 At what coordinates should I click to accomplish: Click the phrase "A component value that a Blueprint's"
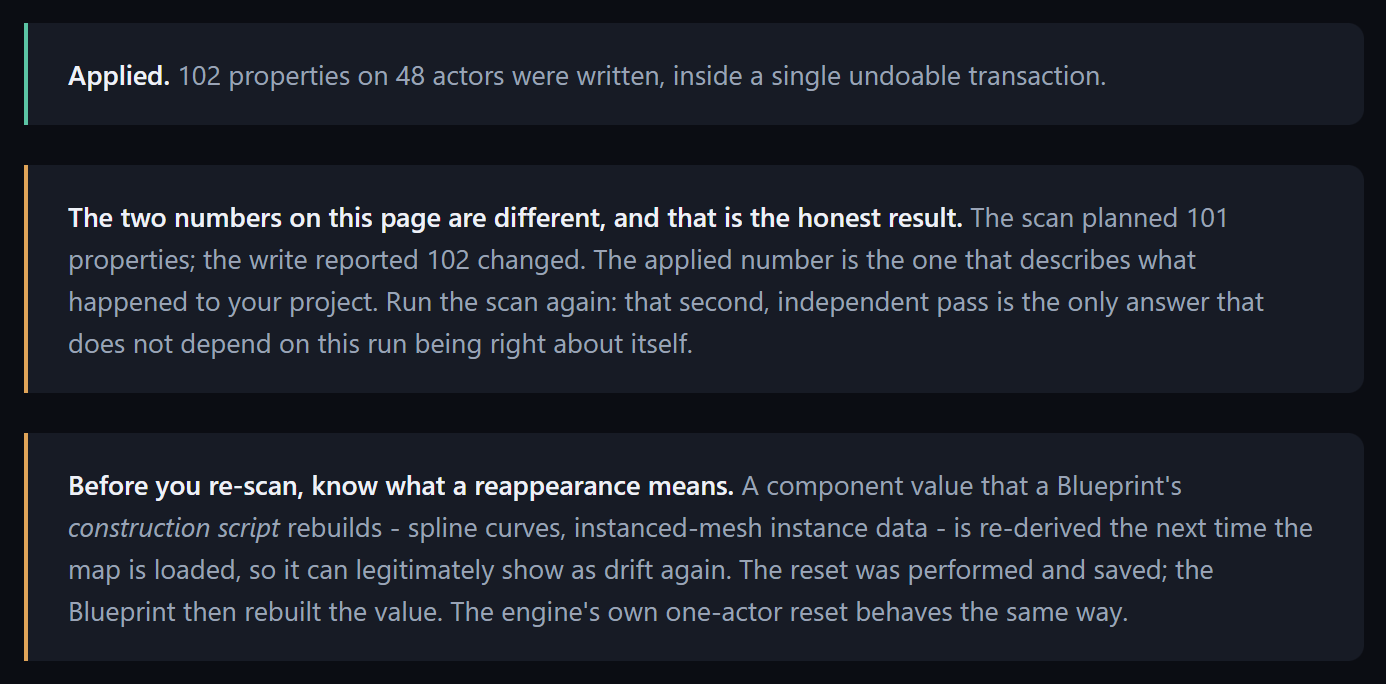click(x=962, y=486)
